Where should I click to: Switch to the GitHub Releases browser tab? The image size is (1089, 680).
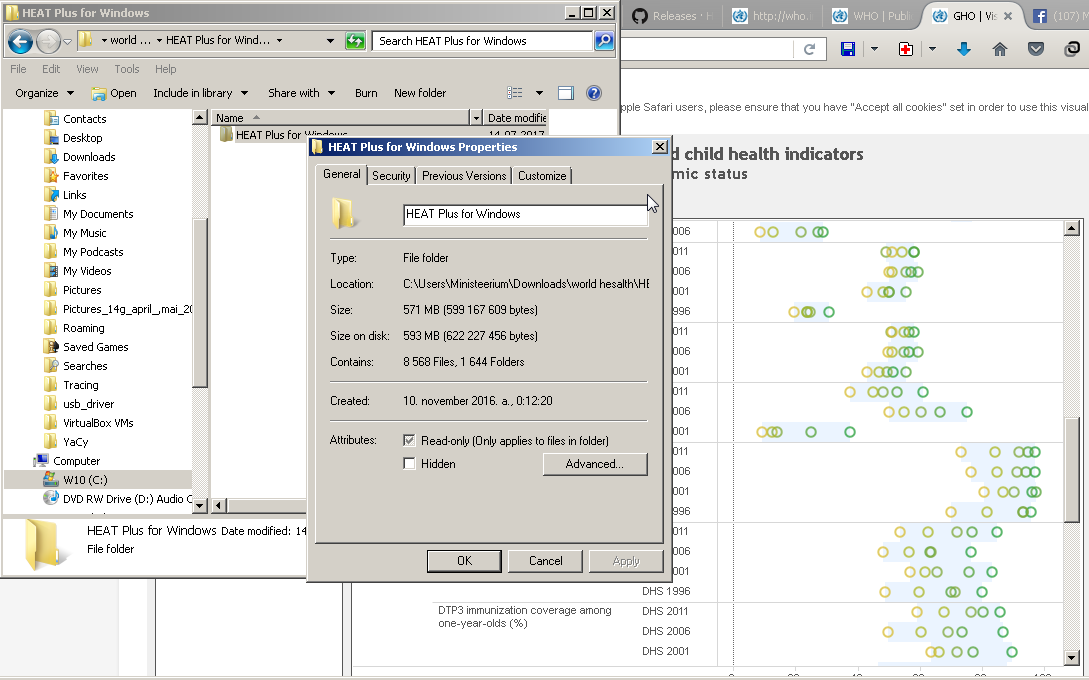coord(671,16)
